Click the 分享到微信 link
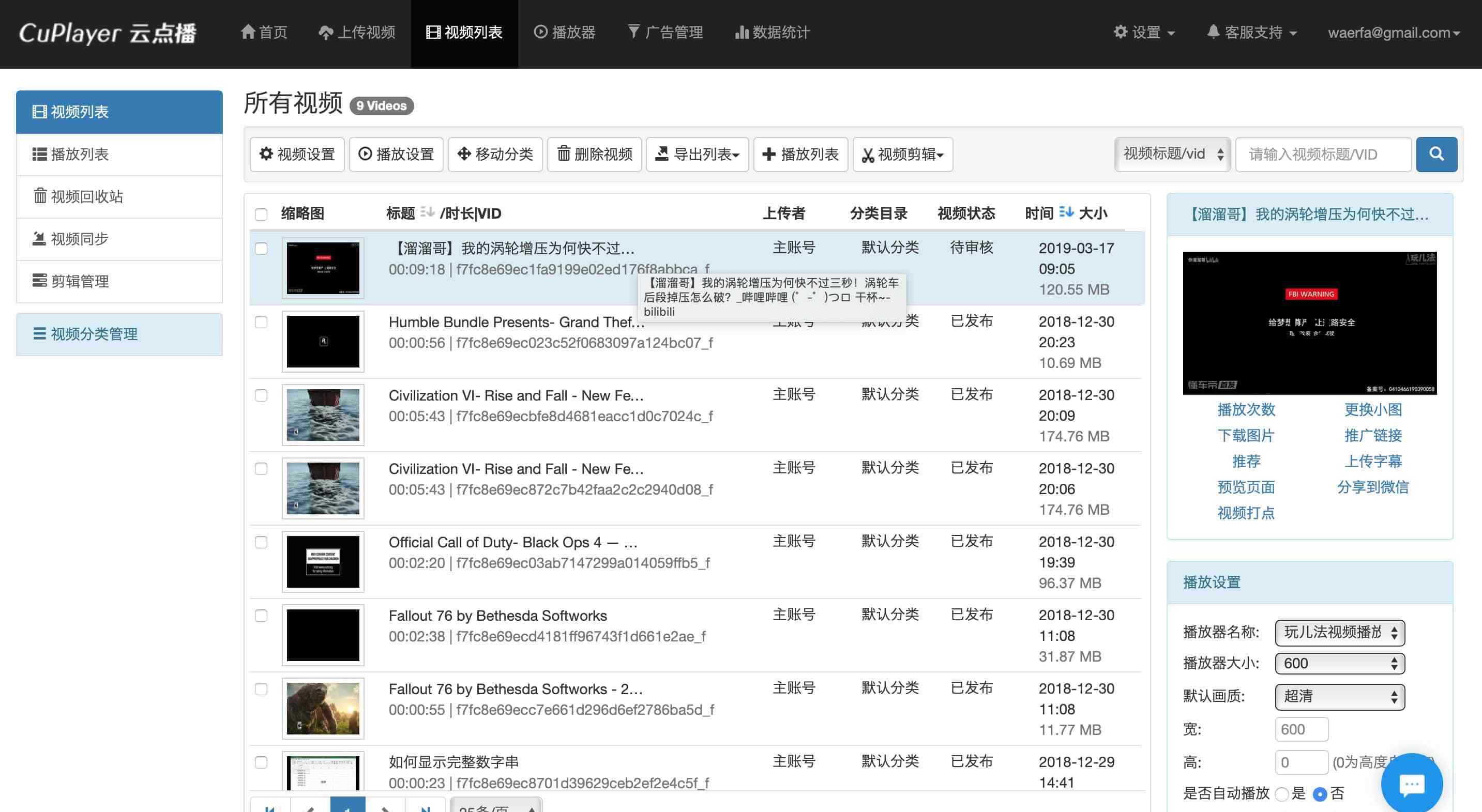 click(x=1373, y=487)
